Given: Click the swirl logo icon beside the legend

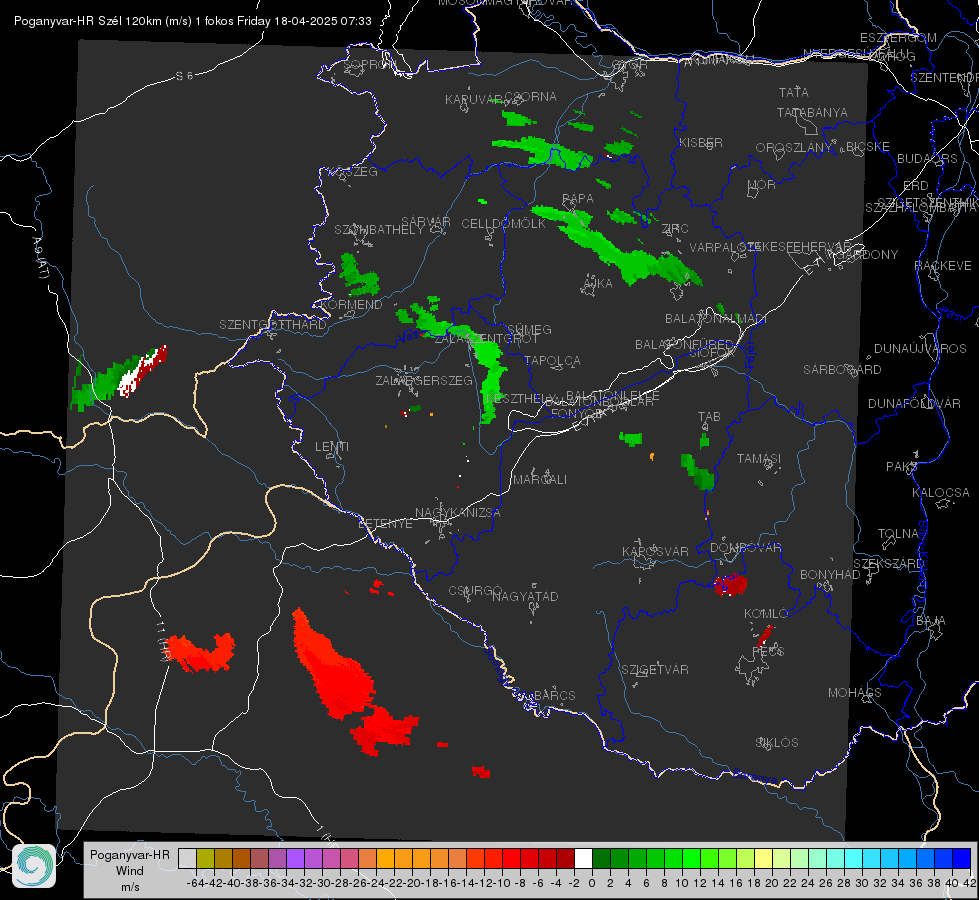Looking at the screenshot, I should click(34, 866).
